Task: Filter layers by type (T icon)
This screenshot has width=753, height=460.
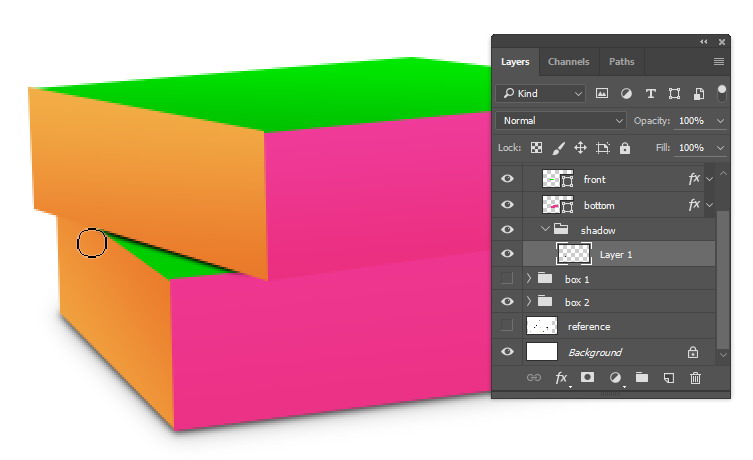Action: 650,93
